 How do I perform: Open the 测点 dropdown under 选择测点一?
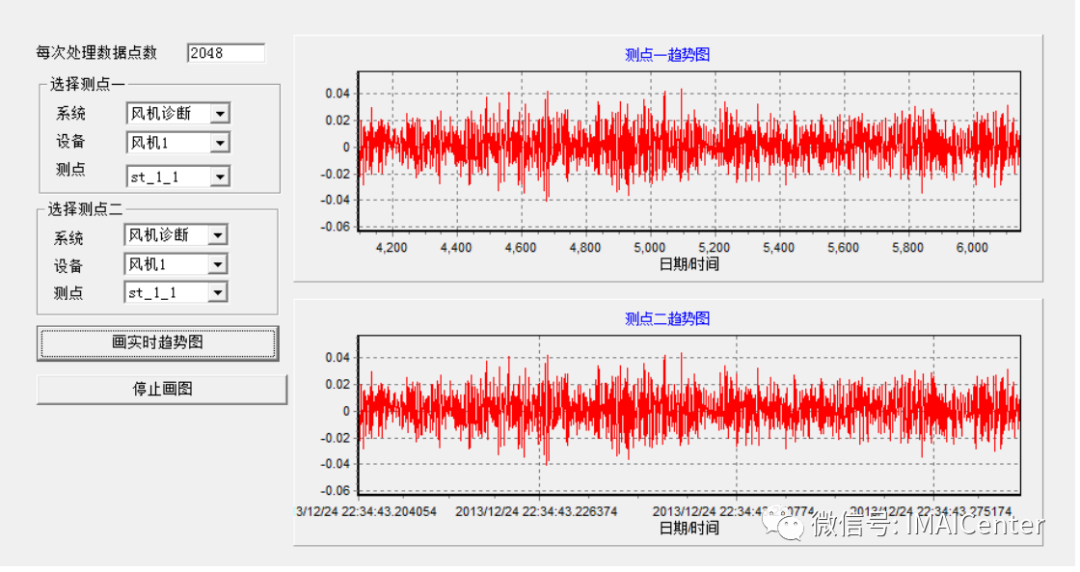pos(220,177)
